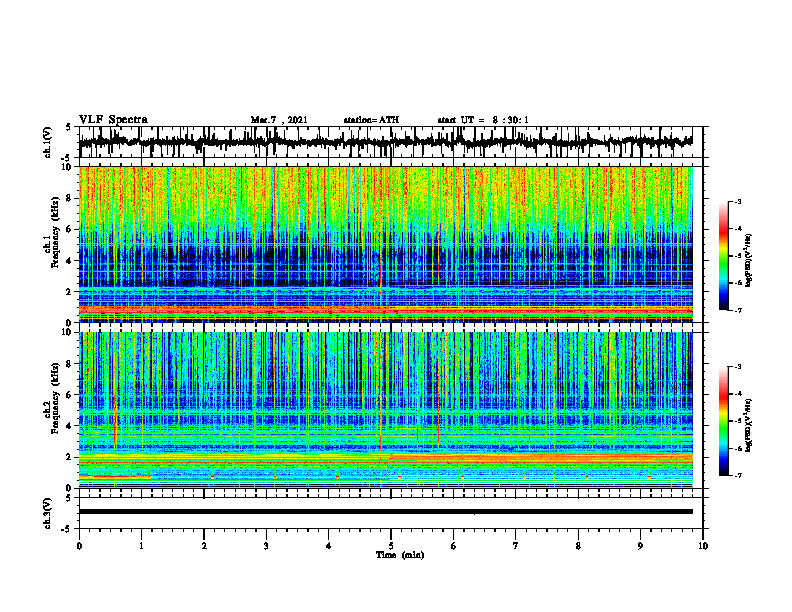This screenshot has height=612, width=792.
Task: Select the ch.1 spectrogram color bar
Action: click(723, 256)
